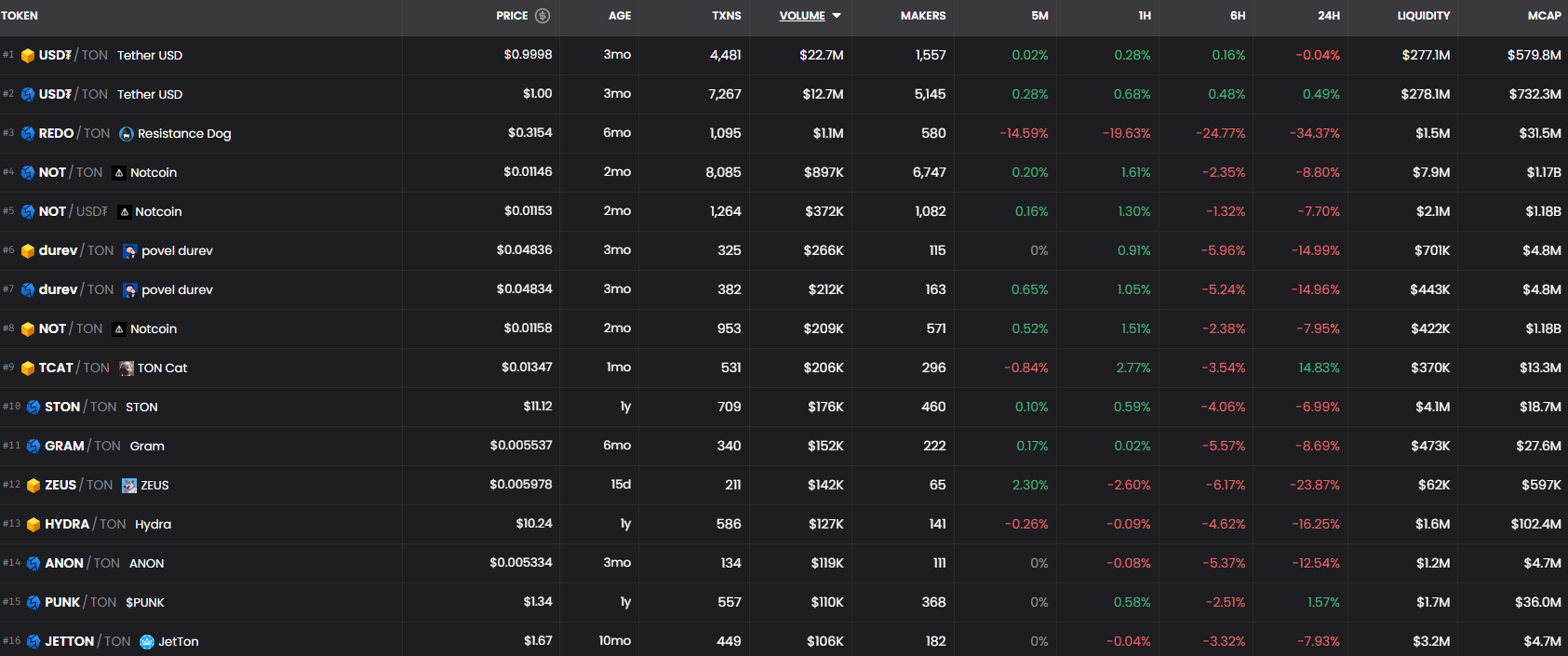Click the DEX icon next to GRAM/TON
Viewport: 1568px width, 656px height.
[x=34, y=447]
